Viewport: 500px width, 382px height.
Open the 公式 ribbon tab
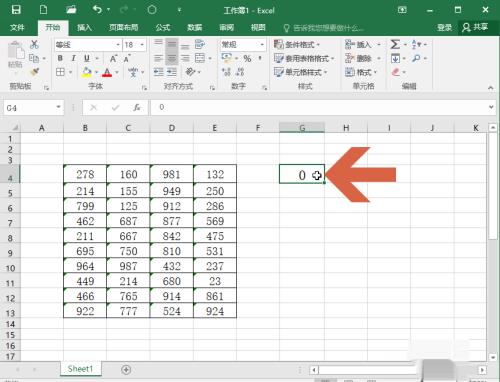click(163, 27)
